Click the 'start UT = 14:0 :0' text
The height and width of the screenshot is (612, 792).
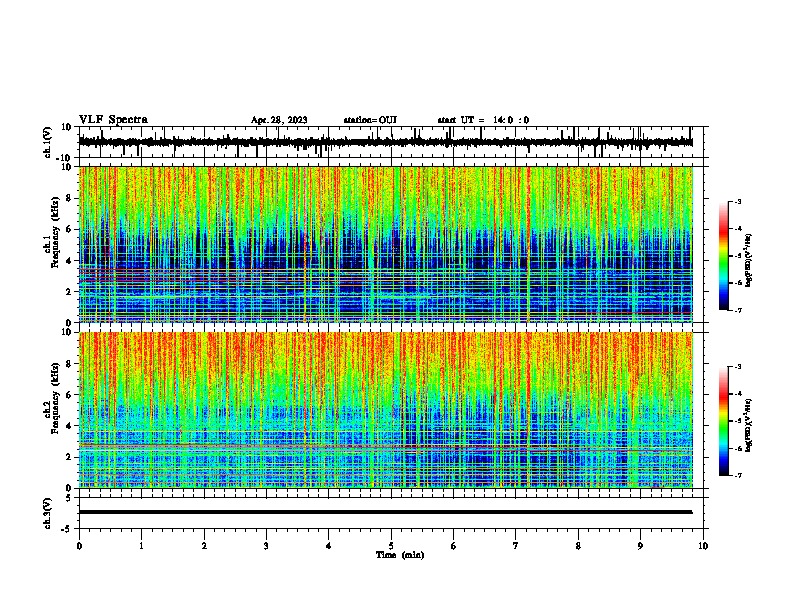click(483, 120)
